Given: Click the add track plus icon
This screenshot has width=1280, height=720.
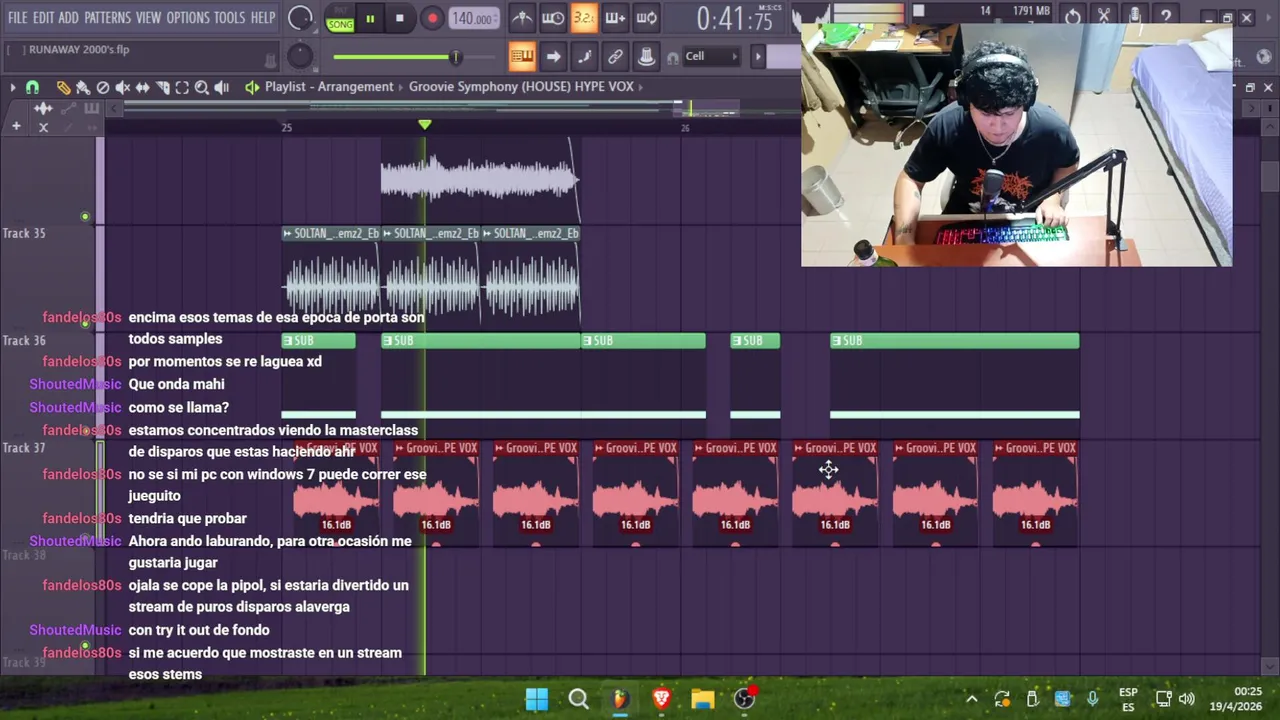Looking at the screenshot, I should click(16, 126).
